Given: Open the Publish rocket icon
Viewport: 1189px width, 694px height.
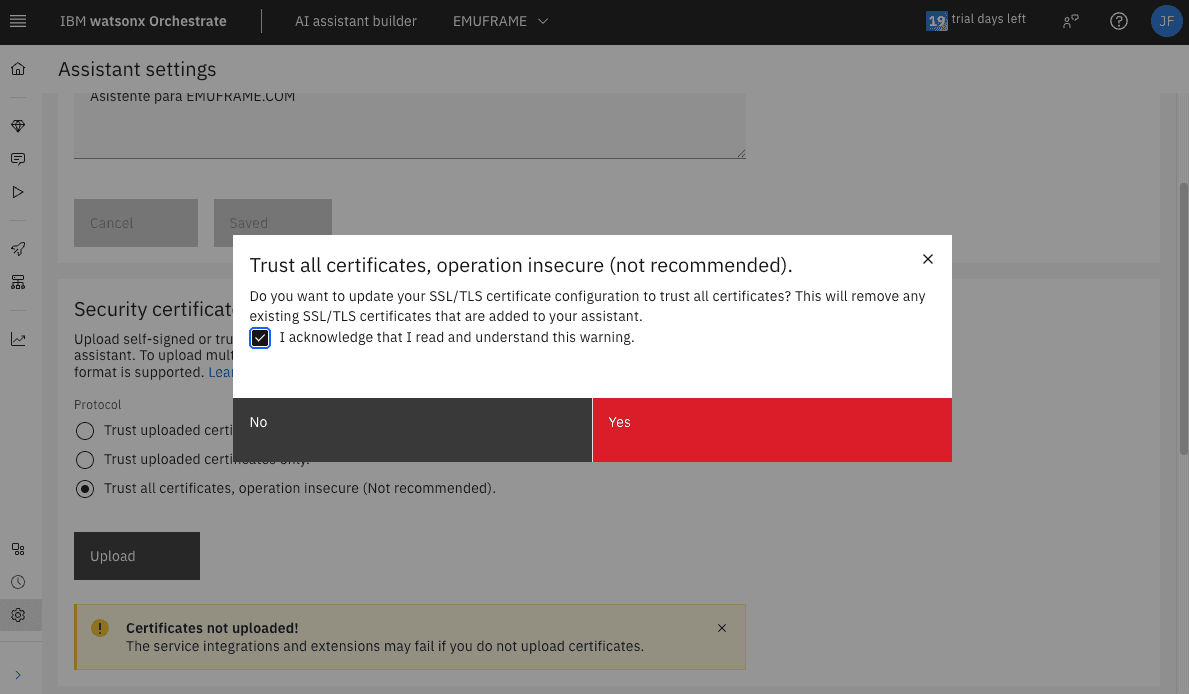Looking at the screenshot, I should coord(18,249).
